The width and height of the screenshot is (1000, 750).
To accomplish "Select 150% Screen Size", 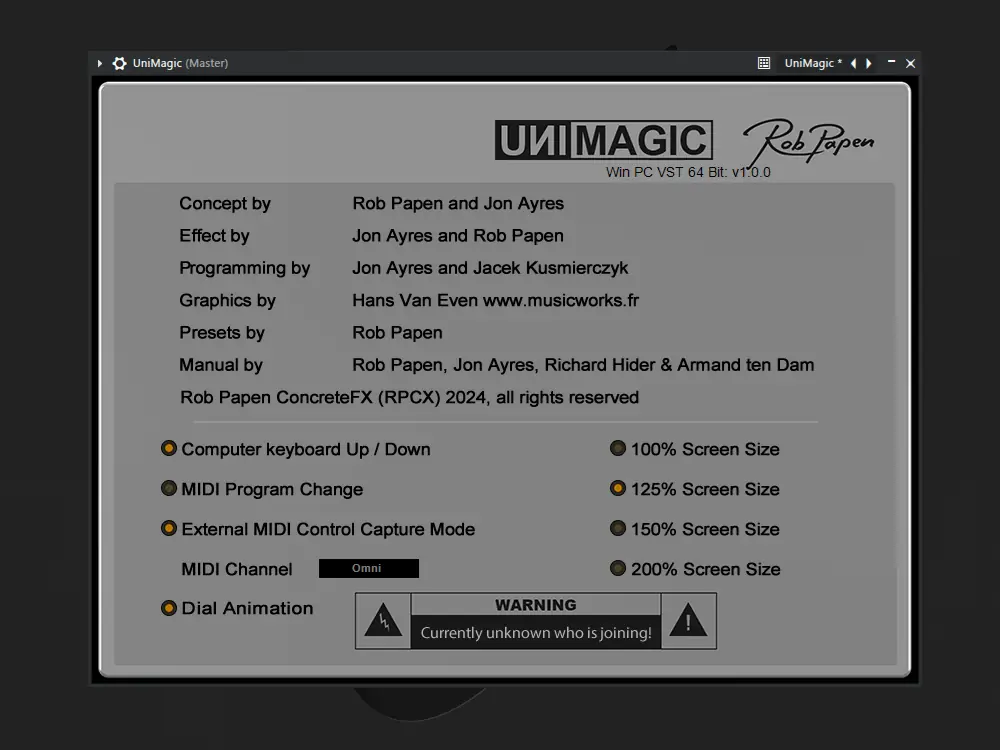I will [617, 529].
